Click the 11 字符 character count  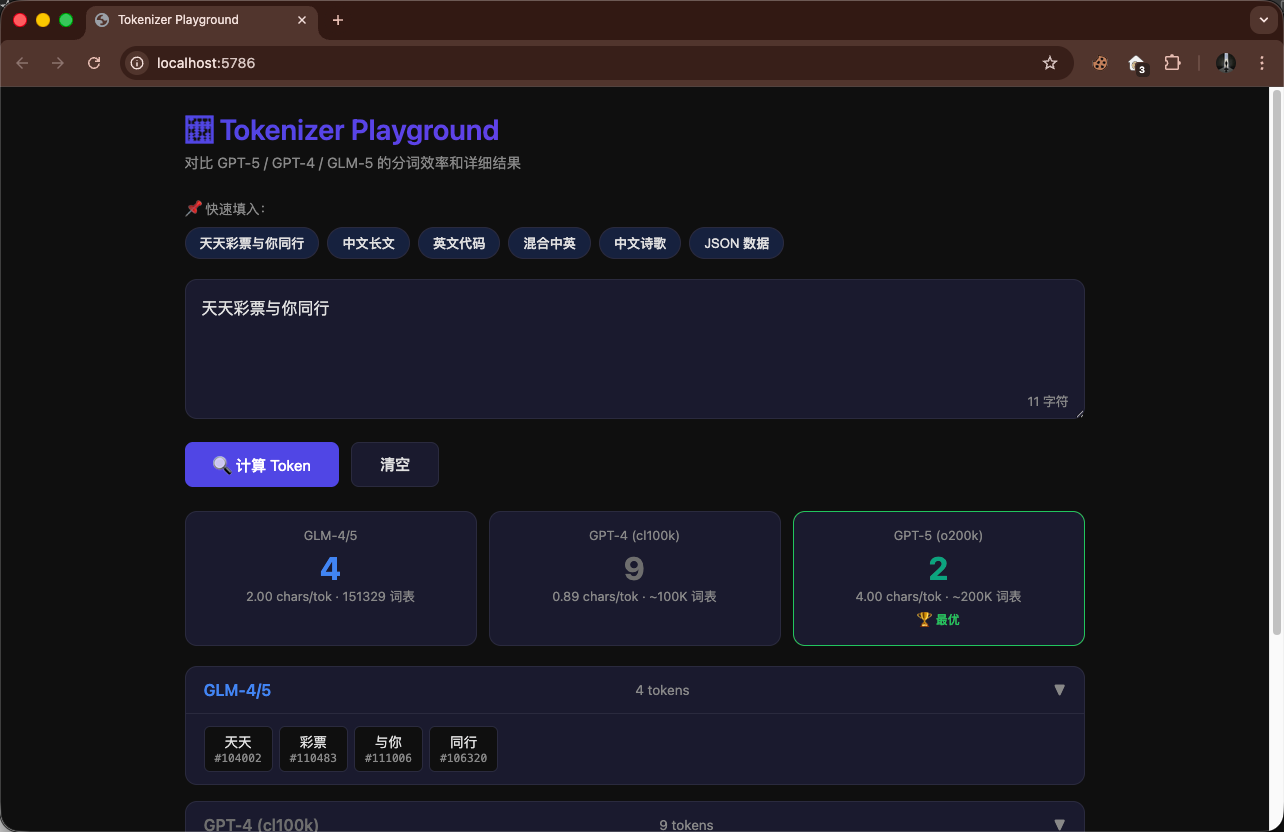coord(1048,401)
